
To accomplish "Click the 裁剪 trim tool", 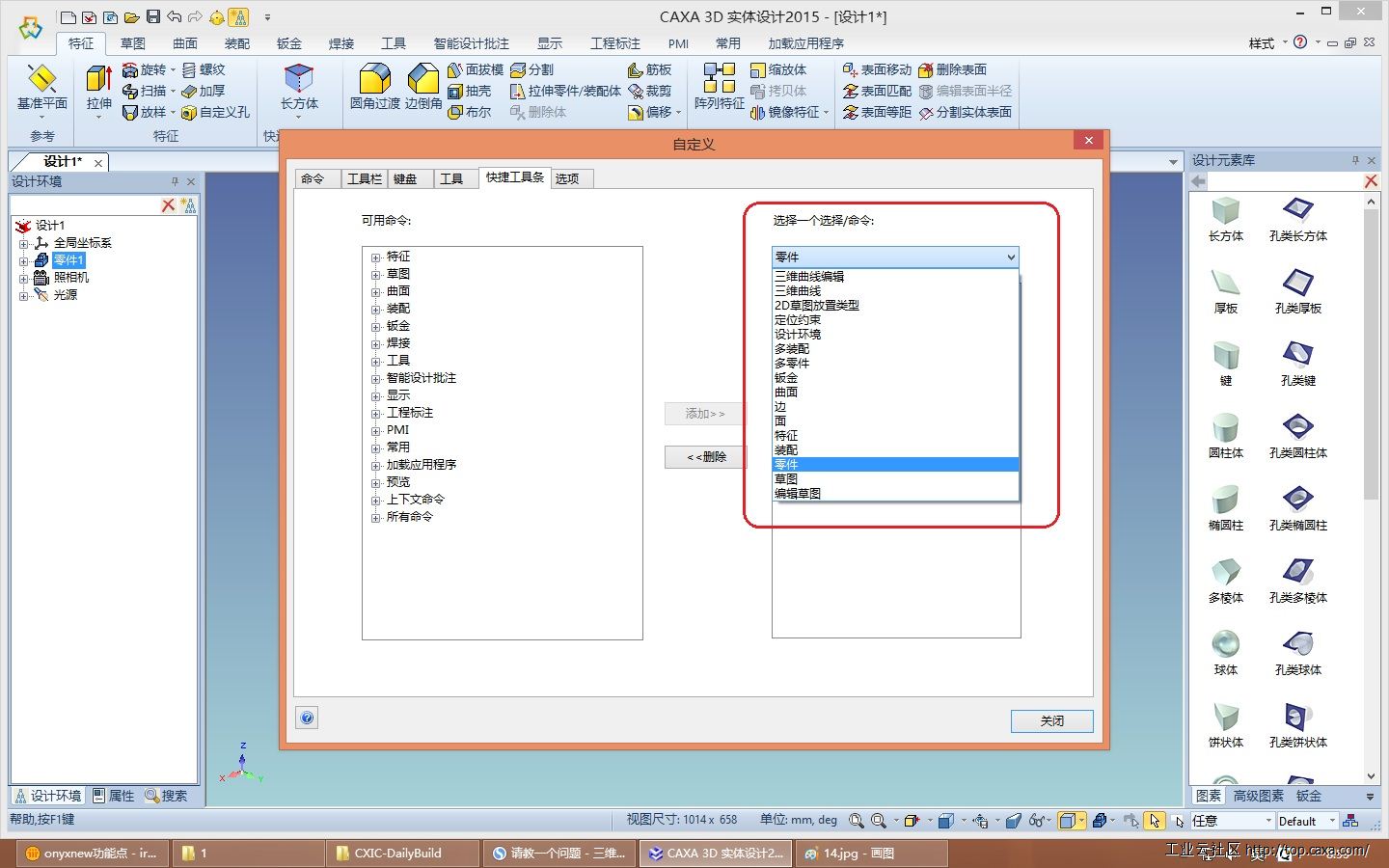I will click(x=649, y=91).
